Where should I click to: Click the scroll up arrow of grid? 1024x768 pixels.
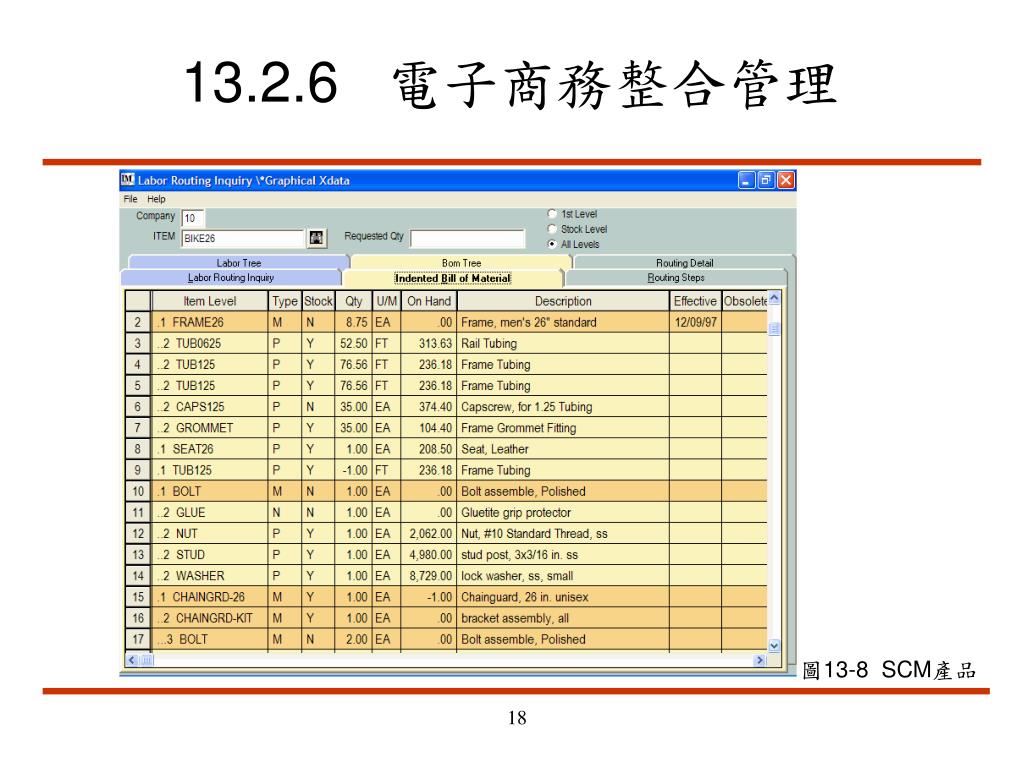coord(775,298)
